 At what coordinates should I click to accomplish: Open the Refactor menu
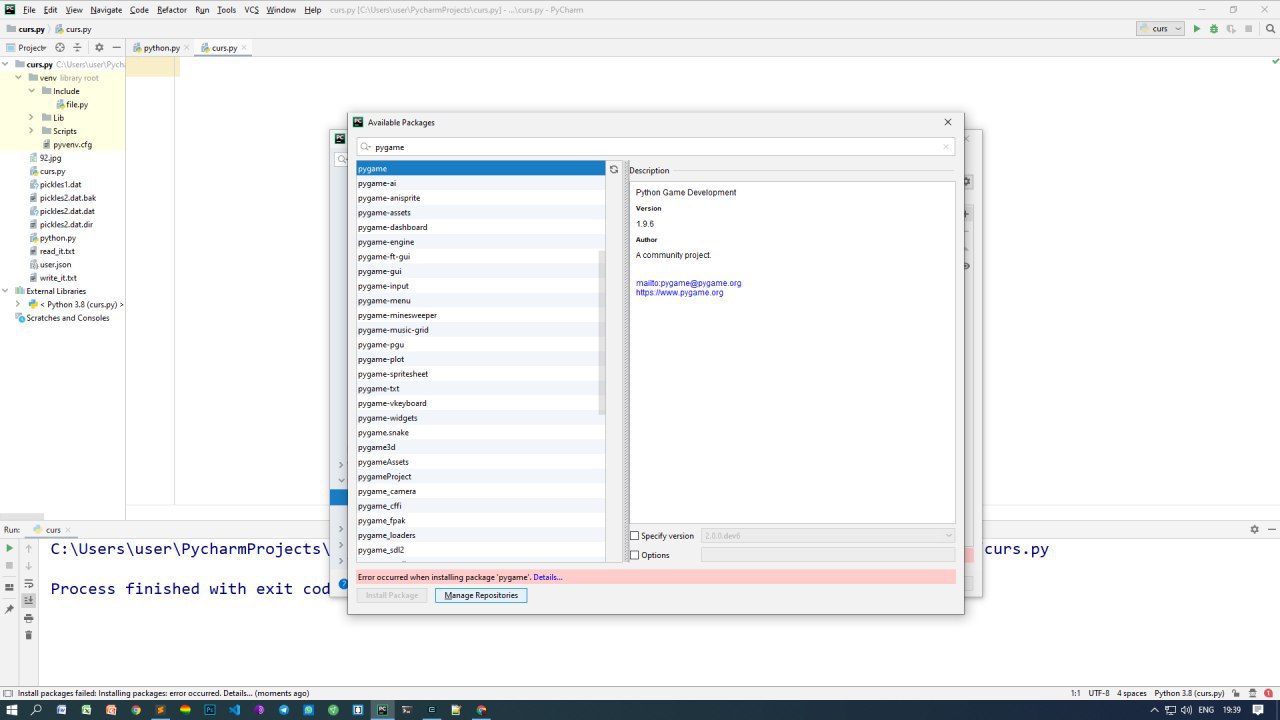pyautogui.click(x=172, y=10)
